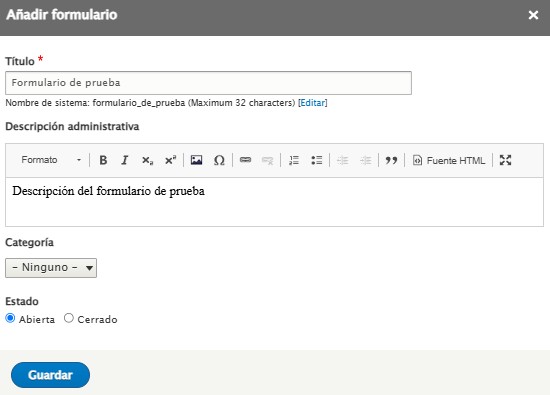Screen dimensions: 550x395
Task: Apply superscript formatting
Action: [x=170, y=160]
